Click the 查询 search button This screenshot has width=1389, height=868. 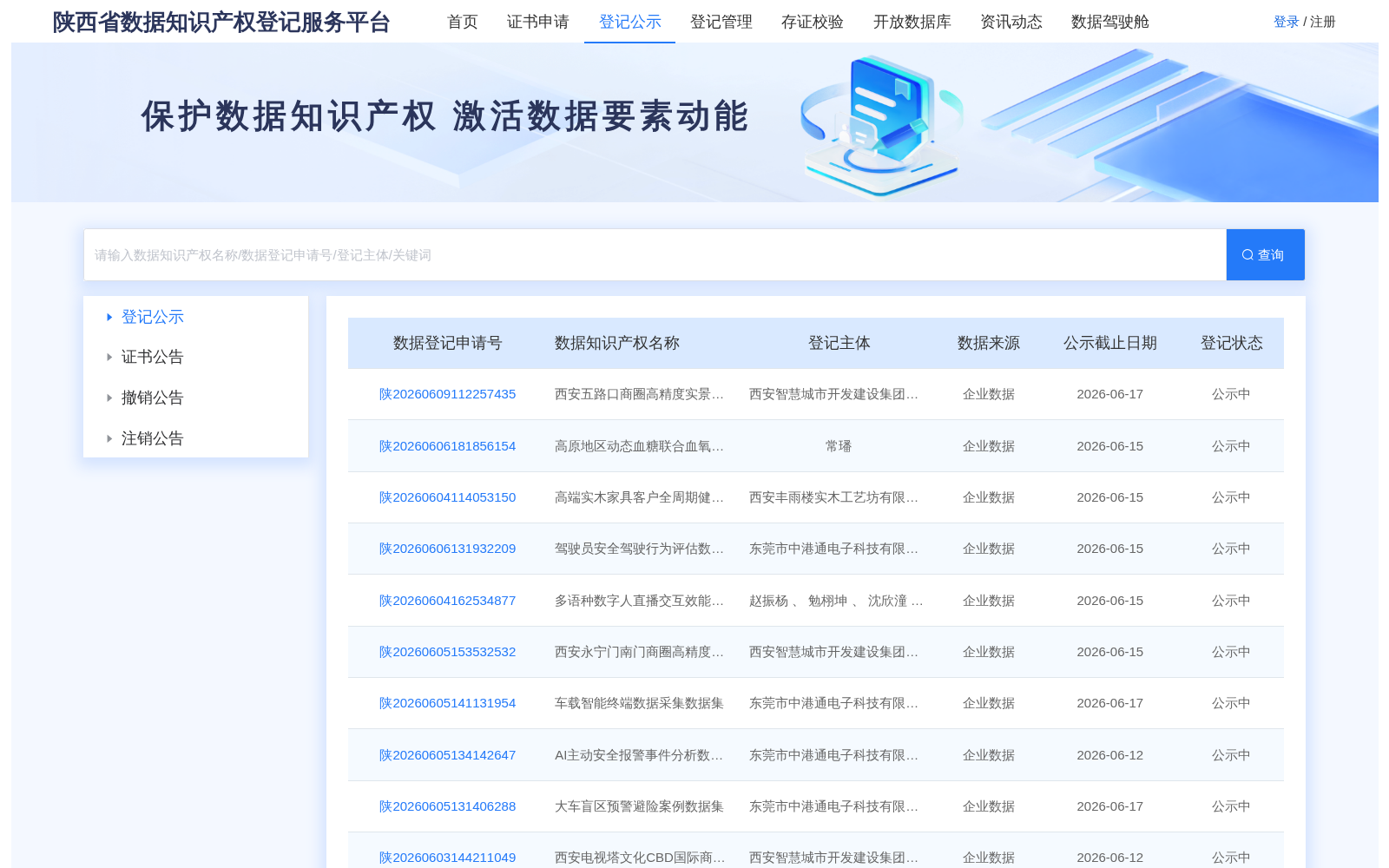(x=1265, y=255)
